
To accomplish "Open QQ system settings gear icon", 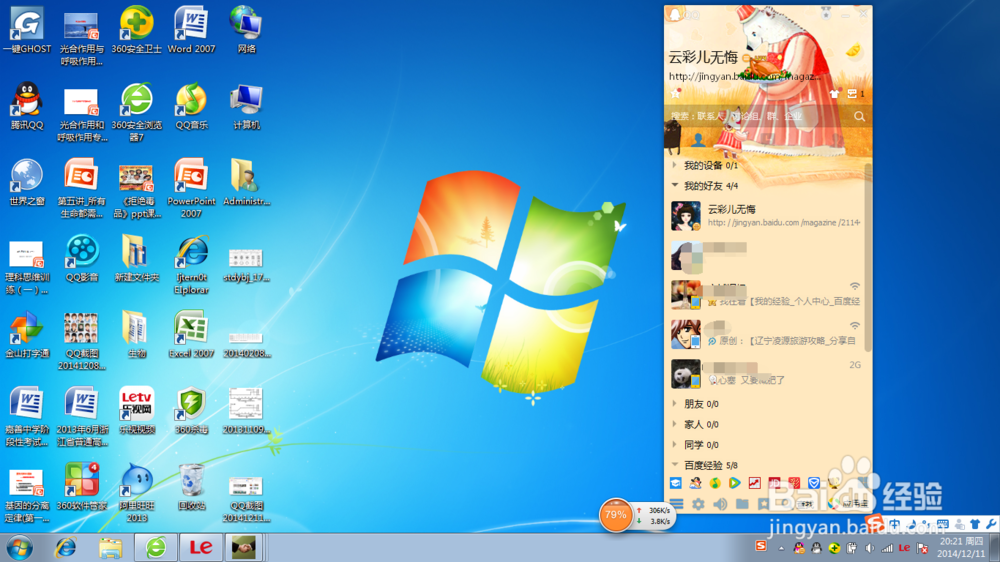I will (698, 504).
